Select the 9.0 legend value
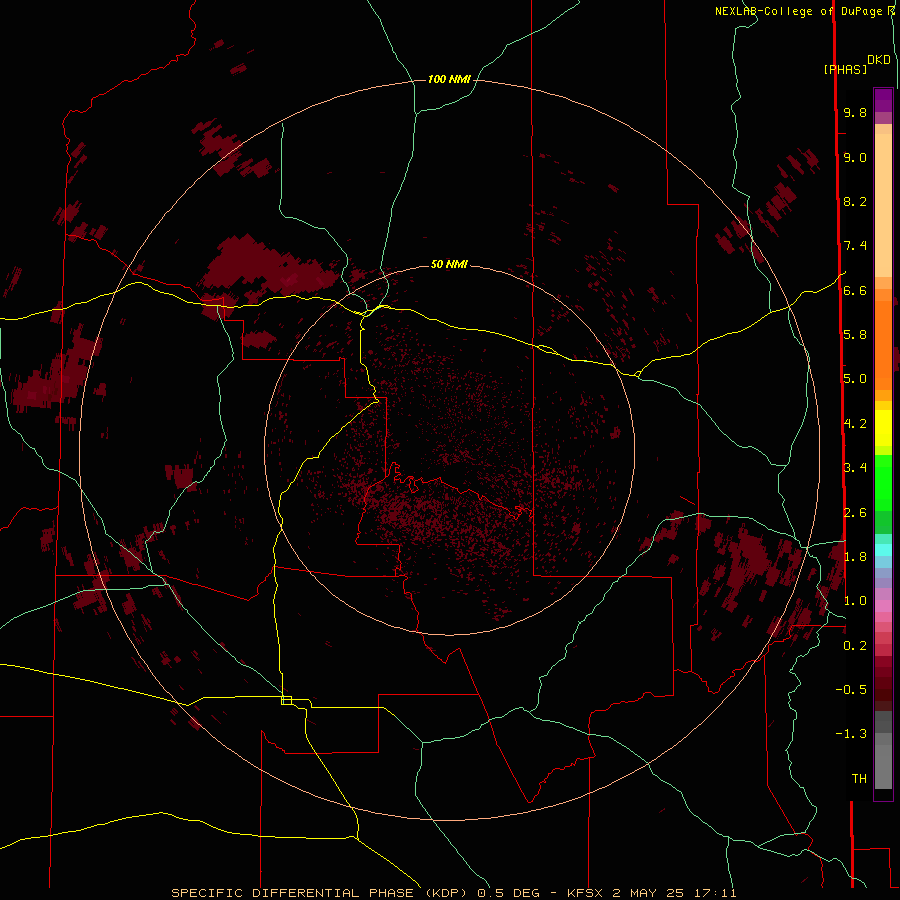Viewport: 900px width, 900px height. point(855,157)
